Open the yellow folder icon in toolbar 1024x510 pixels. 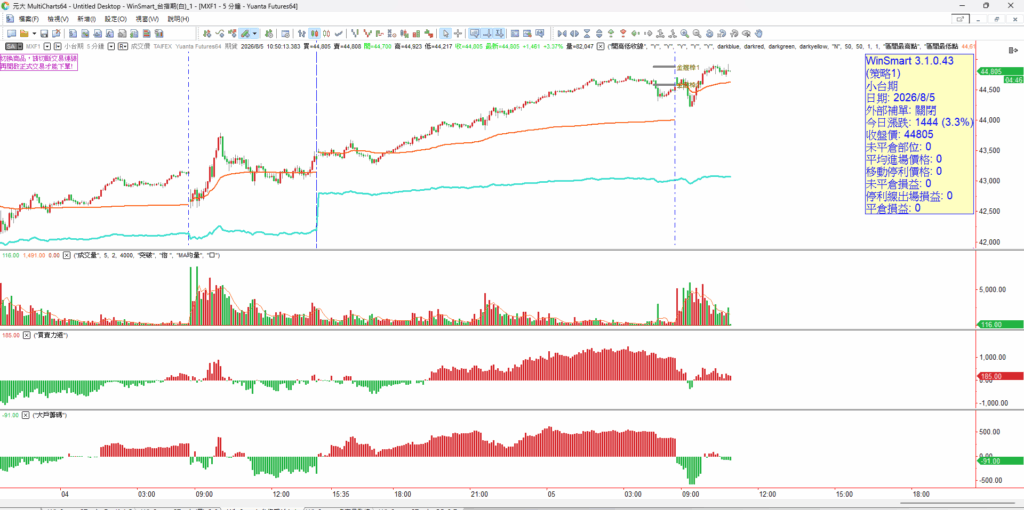coord(24,33)
